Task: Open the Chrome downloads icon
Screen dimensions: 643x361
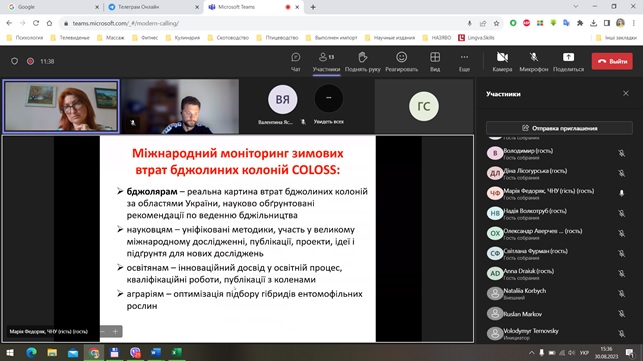Action: [593, 23]
